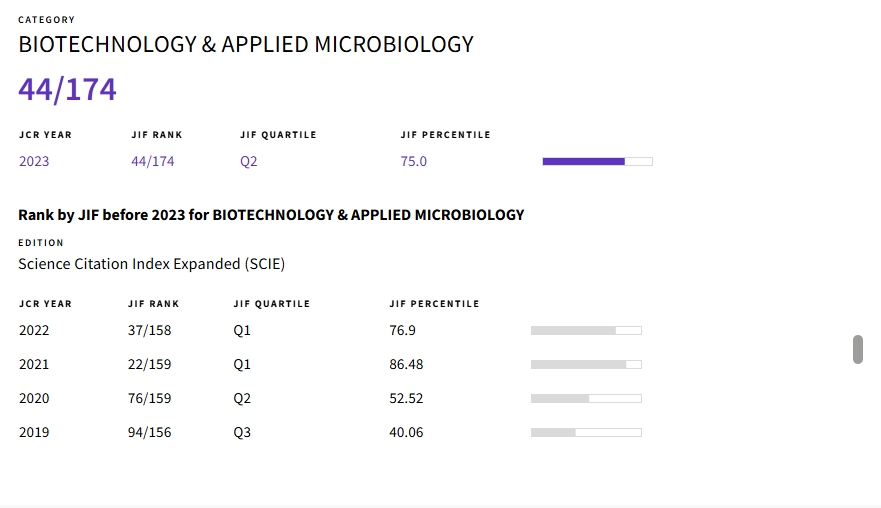Click the 2023 JCR year link

(34, 161)
